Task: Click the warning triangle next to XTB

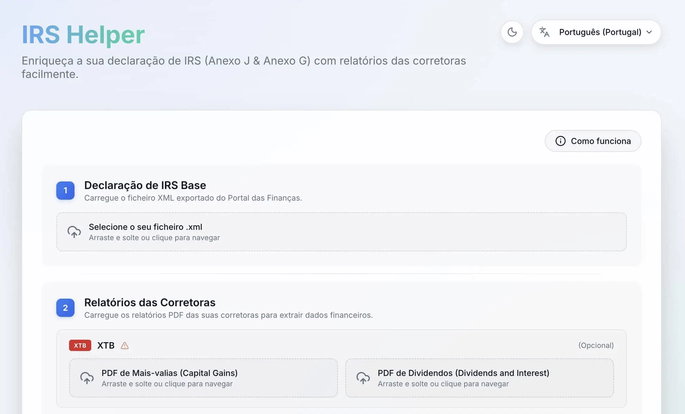Action: pos(125,346)
